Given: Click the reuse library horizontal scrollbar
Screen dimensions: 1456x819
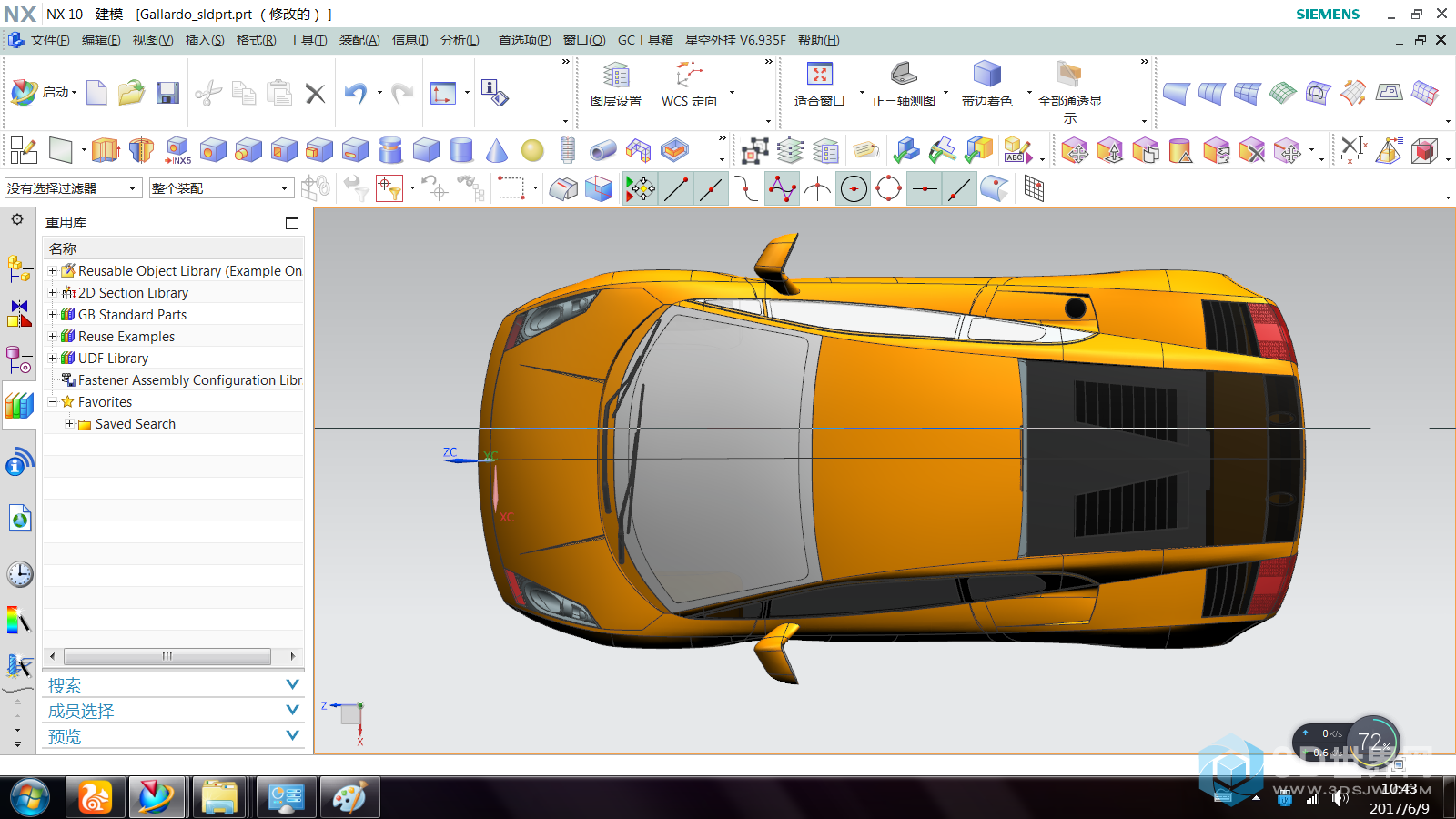Looking at the screenshot, I should [x=167, y=656].
